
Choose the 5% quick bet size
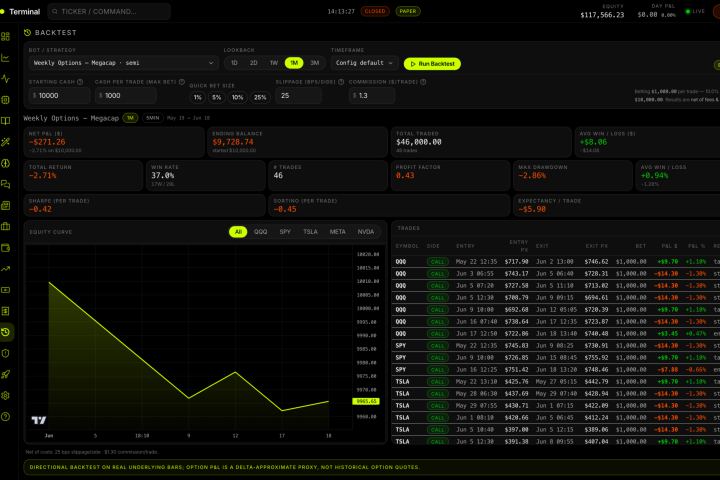pos(216,97)
